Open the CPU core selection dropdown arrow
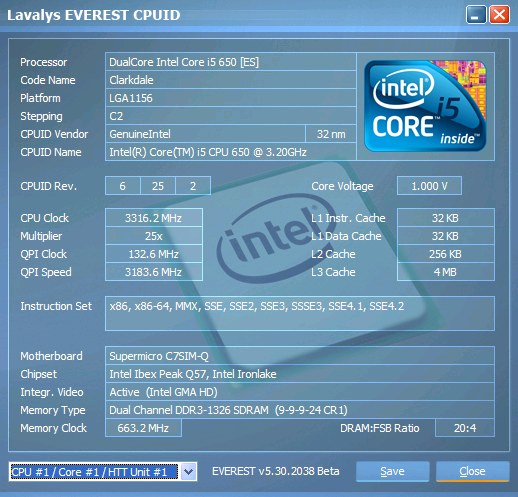Image resolution: width=518 pixels, height=497 pixels. pos(188,472)
